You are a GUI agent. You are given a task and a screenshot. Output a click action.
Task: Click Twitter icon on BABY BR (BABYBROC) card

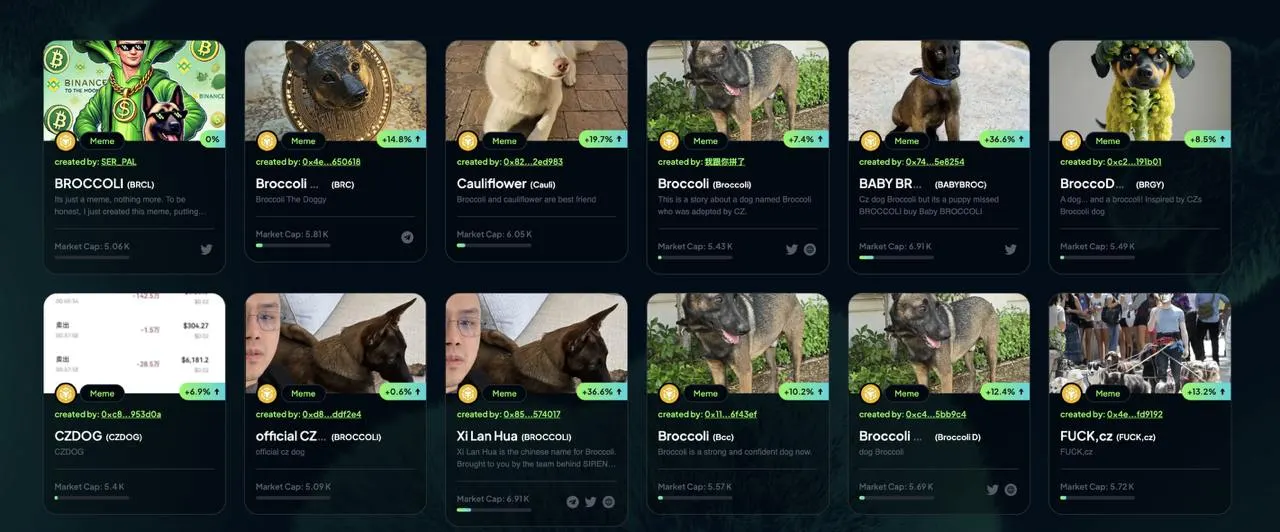pos(1011,250)
